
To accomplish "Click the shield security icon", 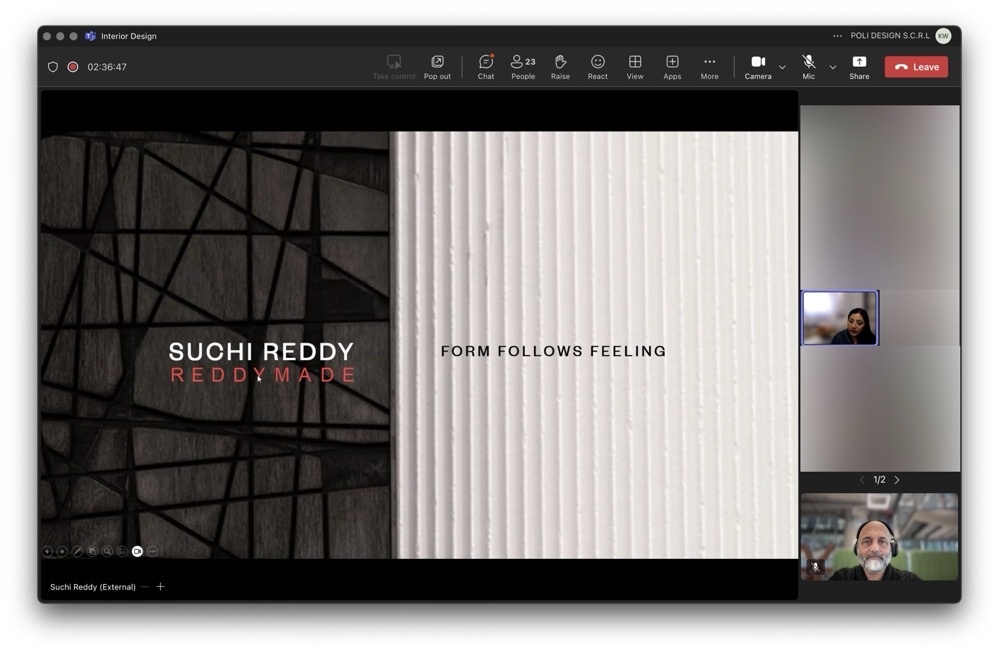I will tap(53, 67).
